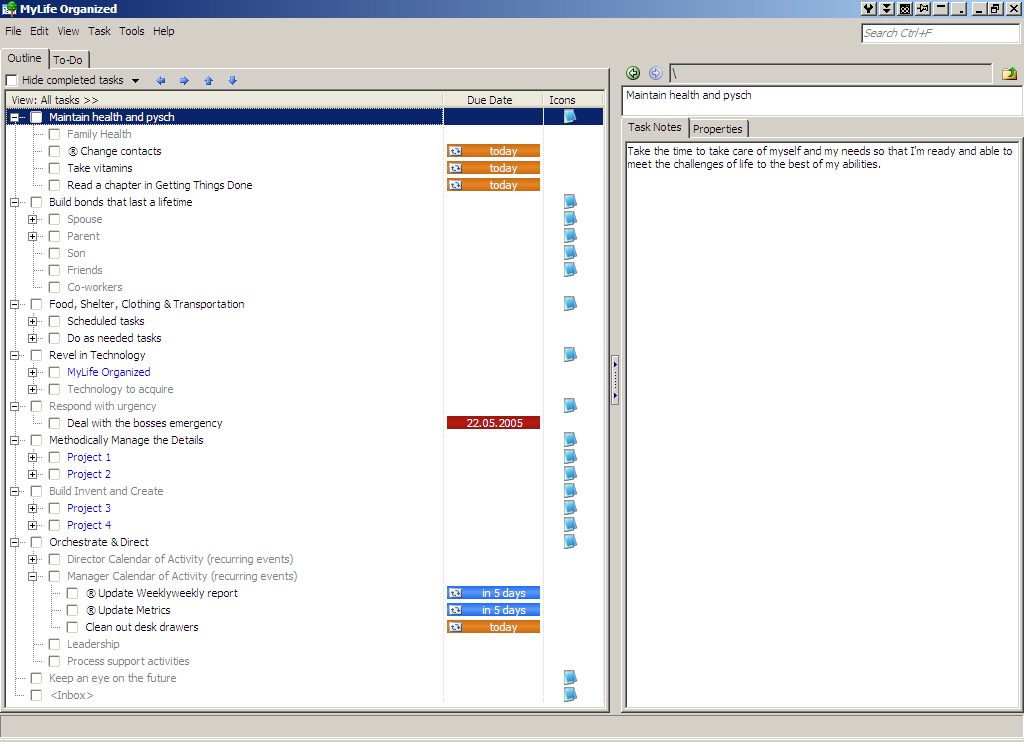Click the View: All tasks >> header link
Viewport: 1024px width, 742px height.
point(55,100)
